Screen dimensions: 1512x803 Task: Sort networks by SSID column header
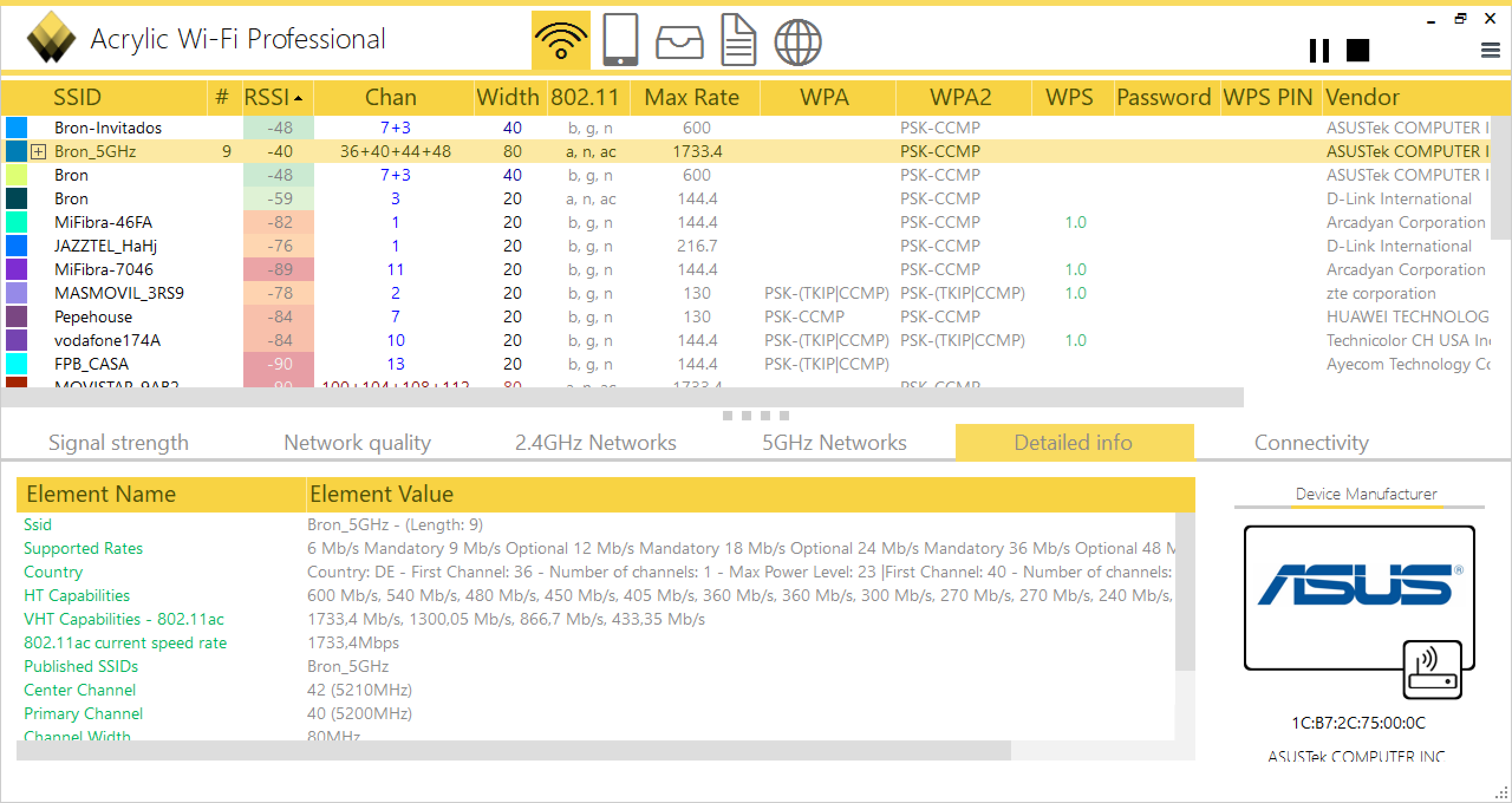[x=77, y=97]
